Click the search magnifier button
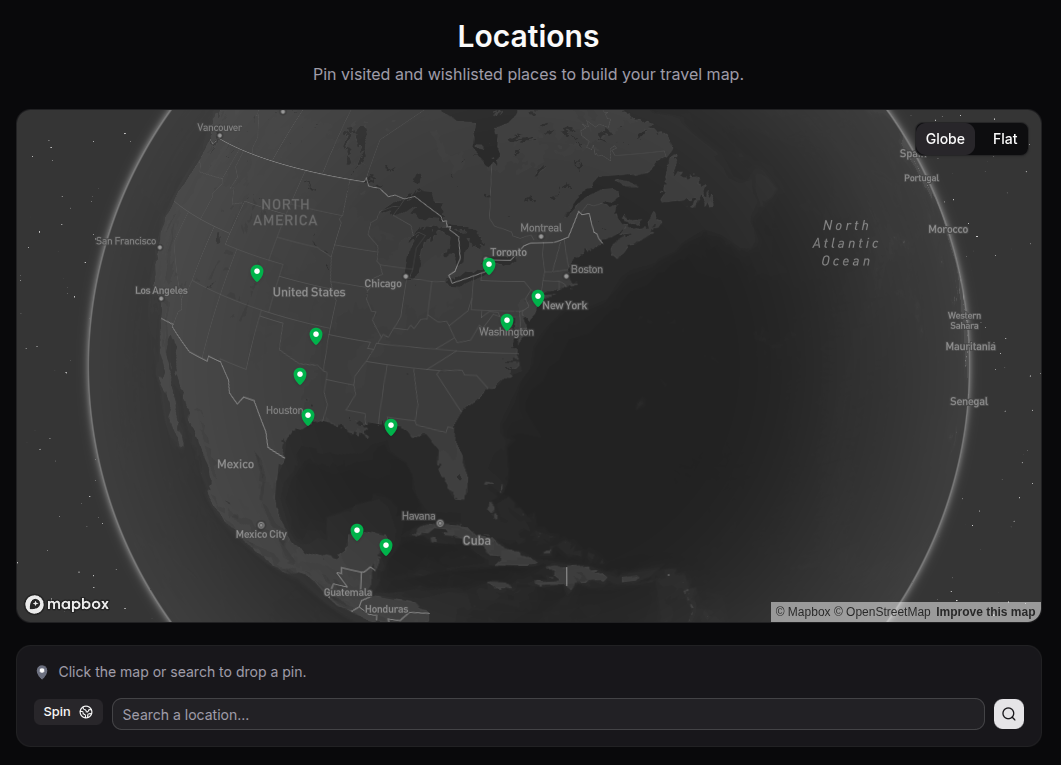1061x765 pixels. pyautogui.click(x=1008, y=714)
